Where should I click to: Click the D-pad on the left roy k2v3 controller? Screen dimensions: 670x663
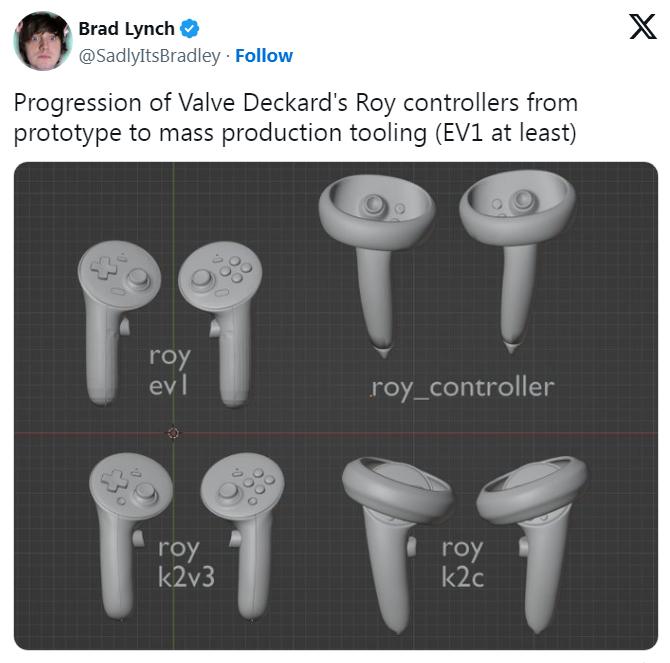tap(114, 480)
